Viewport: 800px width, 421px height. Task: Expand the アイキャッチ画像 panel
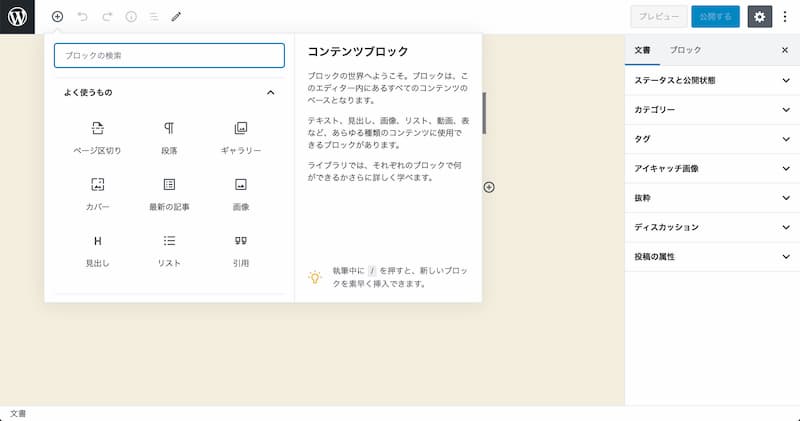click(712, 168)
